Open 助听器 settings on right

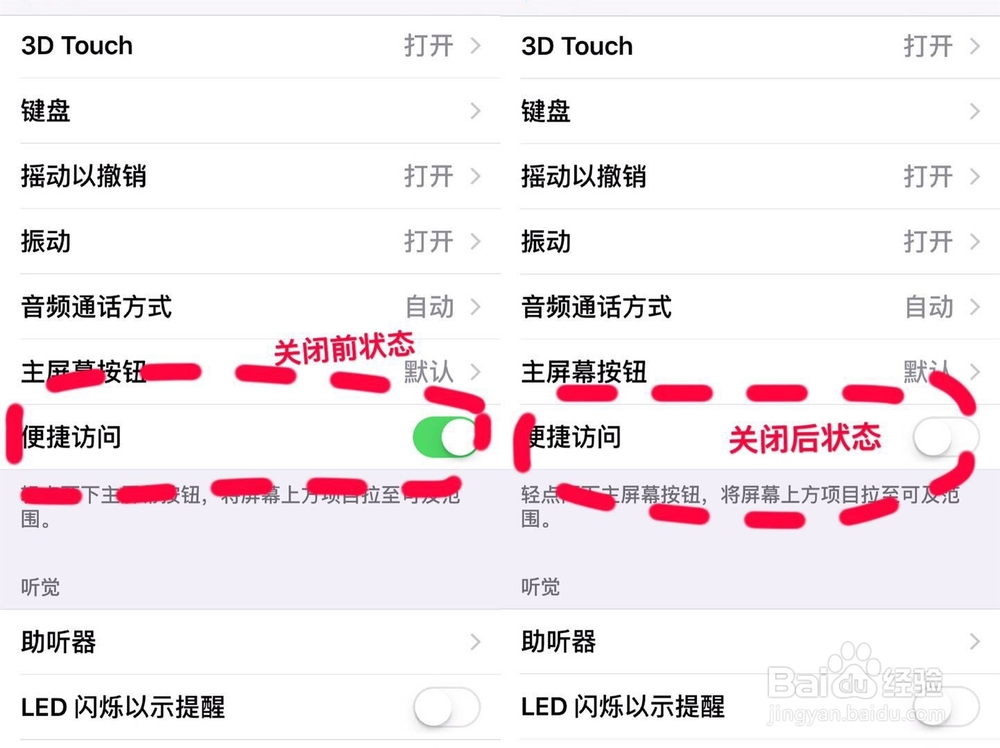750,642
